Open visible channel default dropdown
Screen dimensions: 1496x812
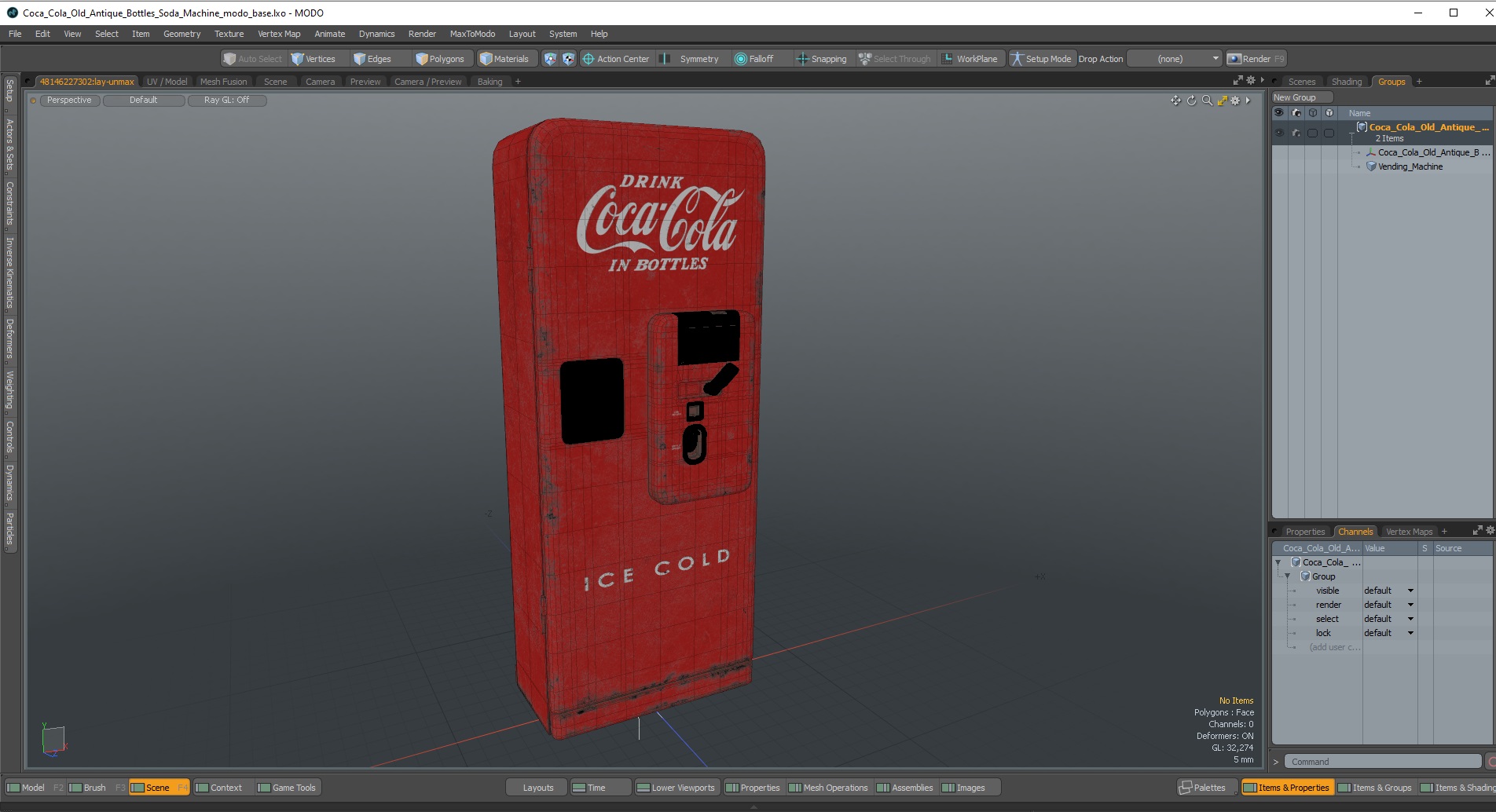tap(1389, 591)
